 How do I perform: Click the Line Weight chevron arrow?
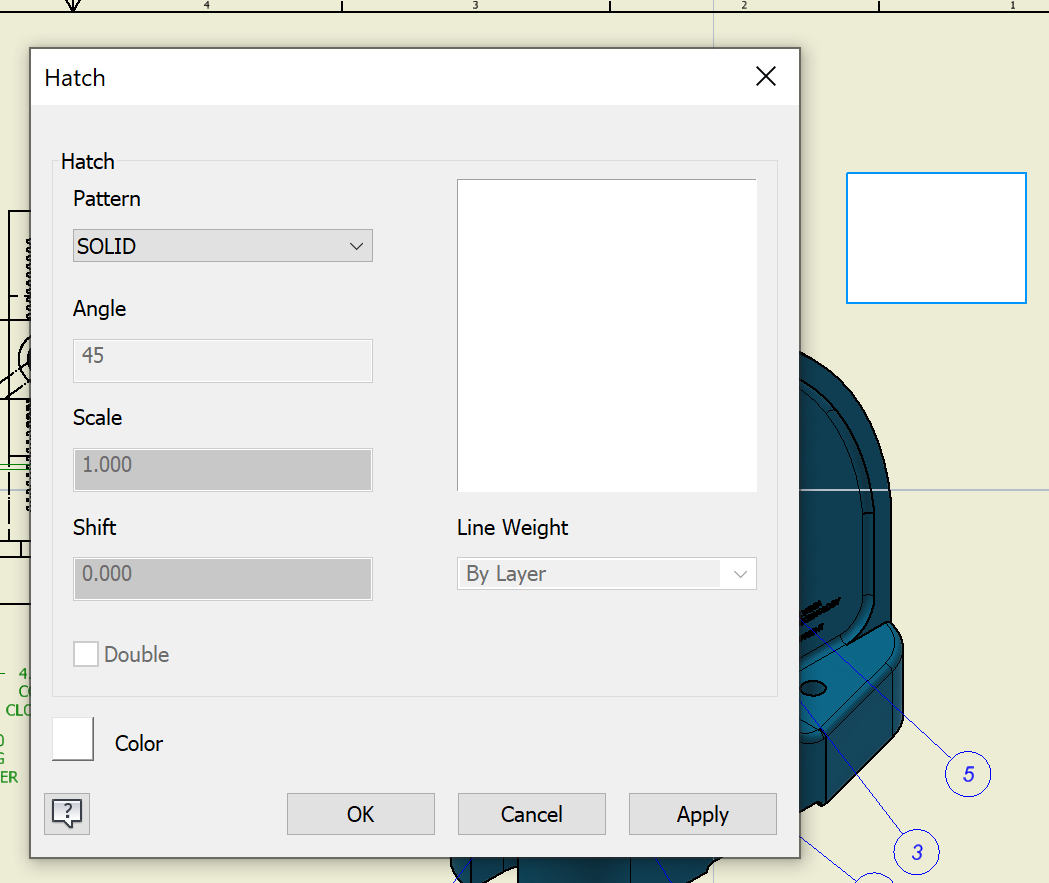(739, 573)
